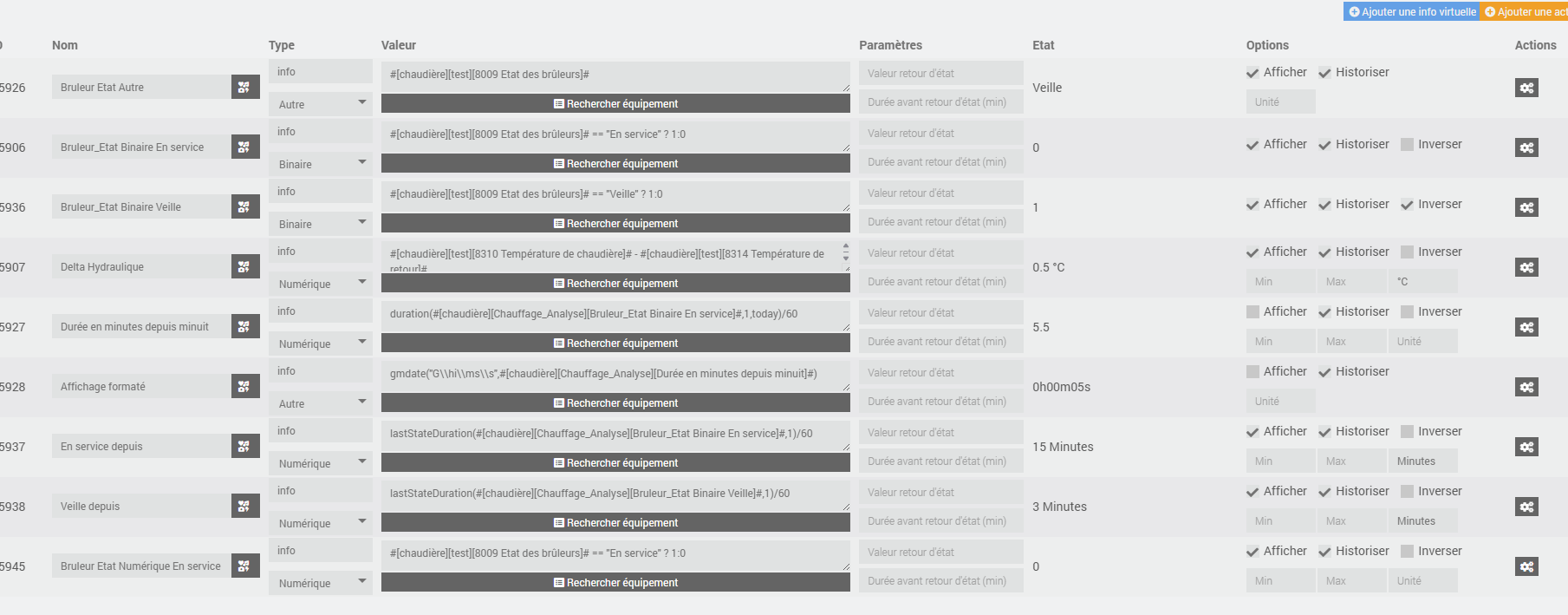
Task: Uncheck Inverser on Bruleur_Etat Binaire Veille row
Action: (x=1407, y=205)
